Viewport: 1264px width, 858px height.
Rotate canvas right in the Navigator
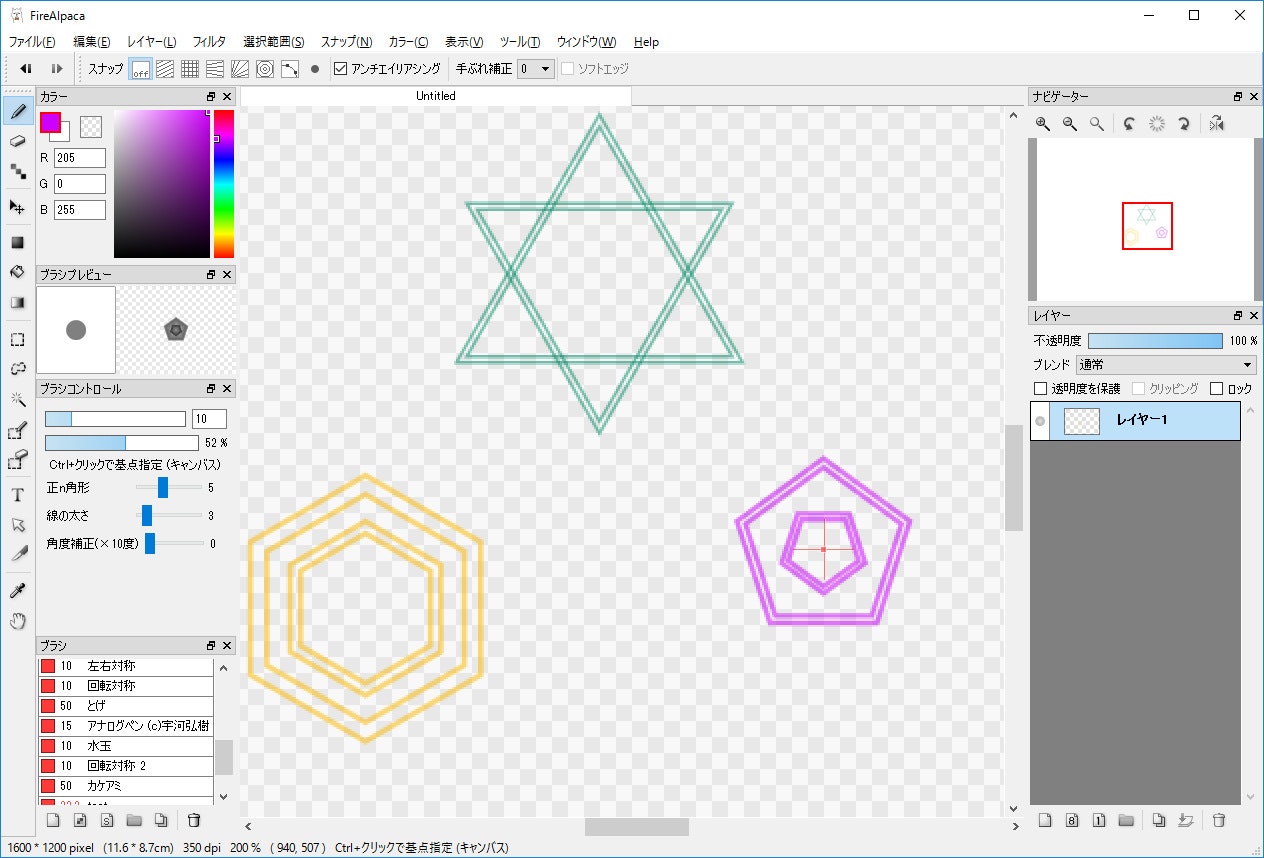tap(1183, 124)
